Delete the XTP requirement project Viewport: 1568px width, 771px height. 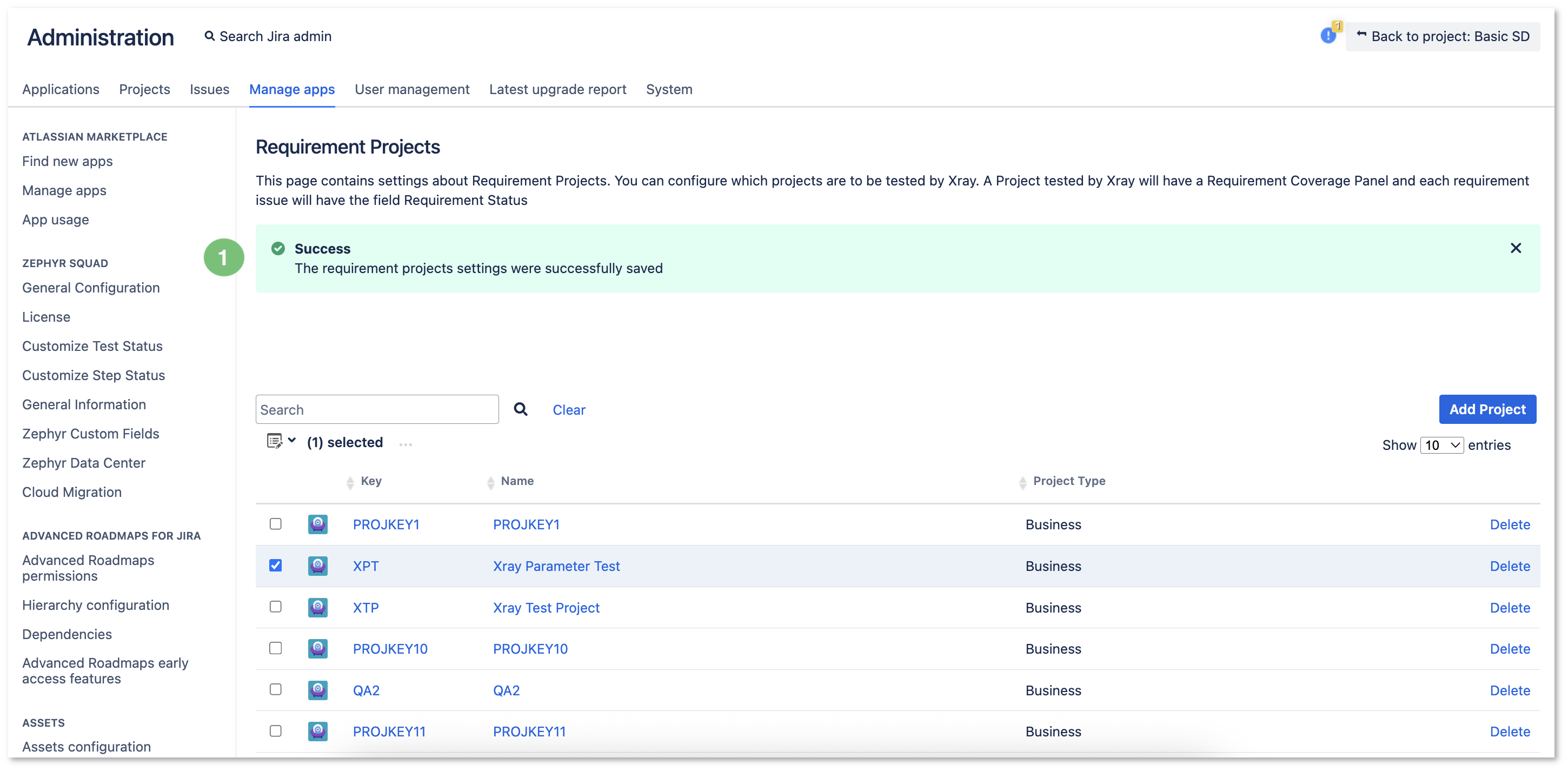click(x=1510, y=607)
